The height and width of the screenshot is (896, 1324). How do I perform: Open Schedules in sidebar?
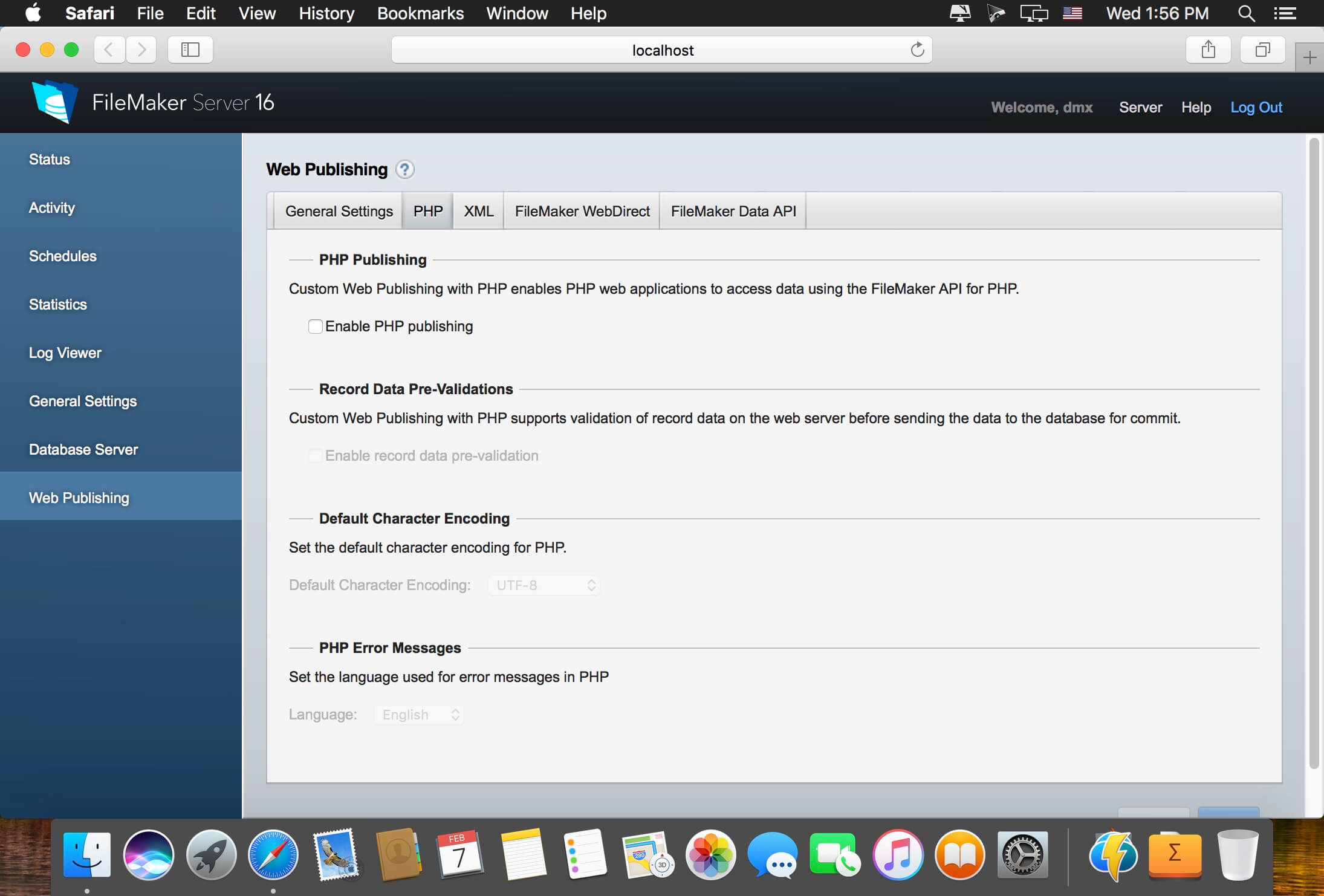[121, 256]
